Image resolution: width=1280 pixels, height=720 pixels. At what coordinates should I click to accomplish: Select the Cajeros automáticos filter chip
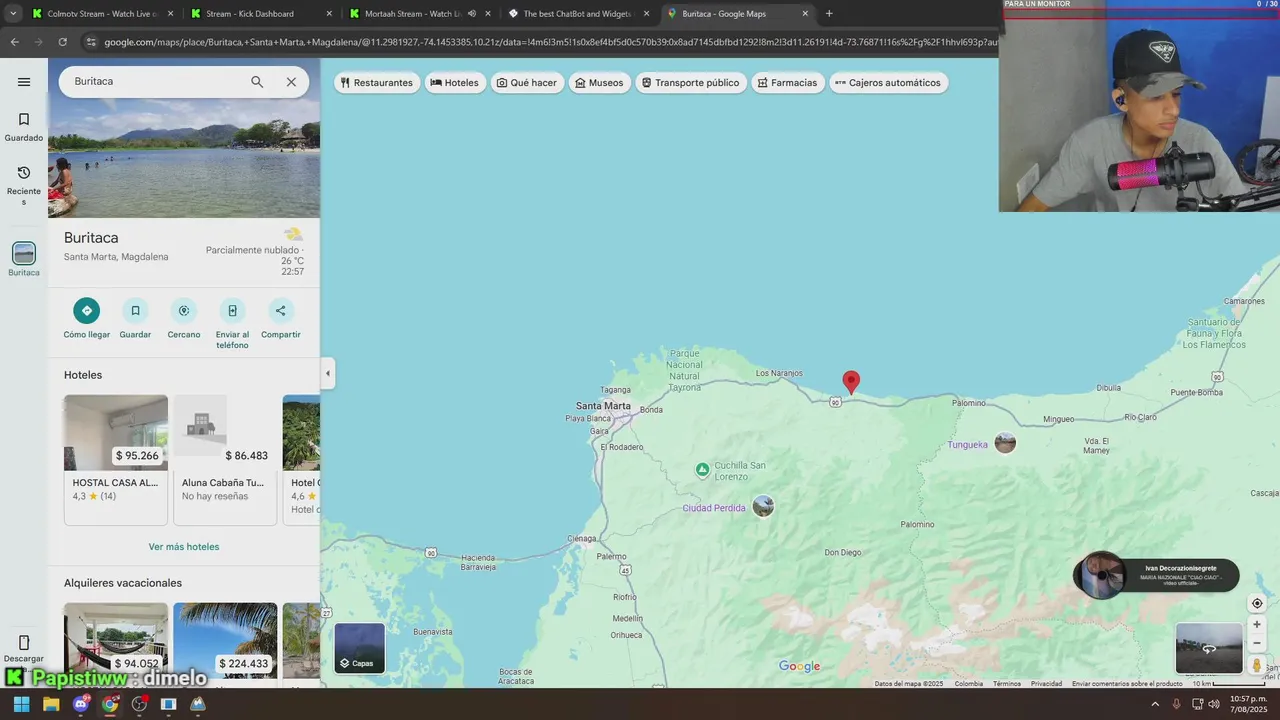888,83
